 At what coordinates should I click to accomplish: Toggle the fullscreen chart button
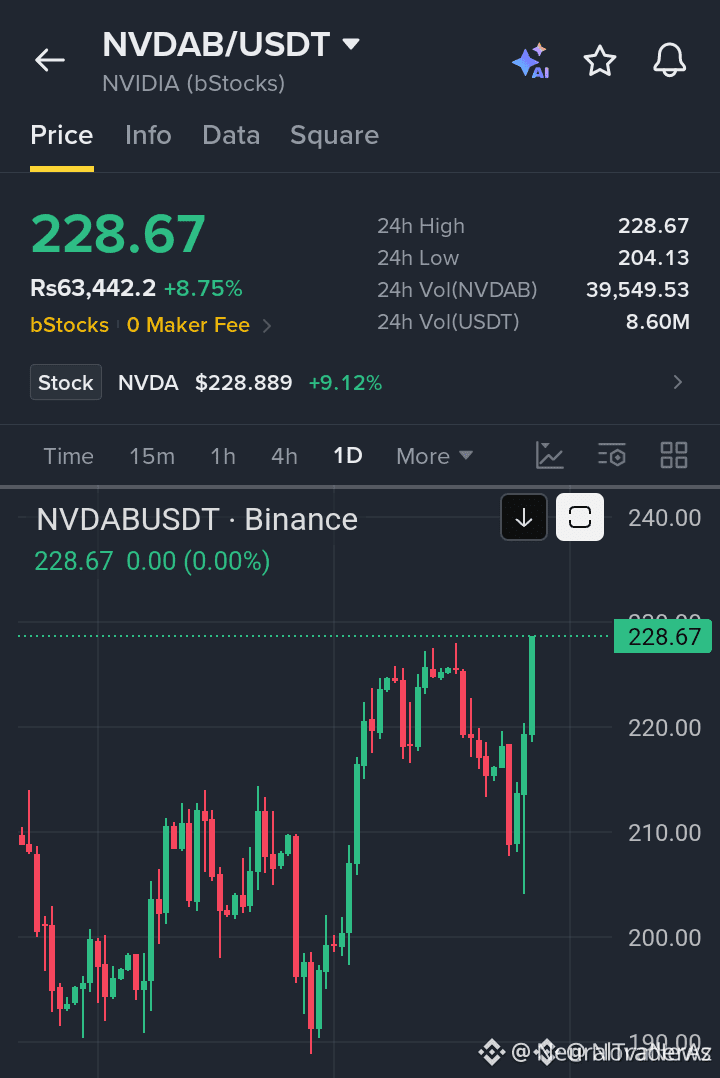[580, 517]
